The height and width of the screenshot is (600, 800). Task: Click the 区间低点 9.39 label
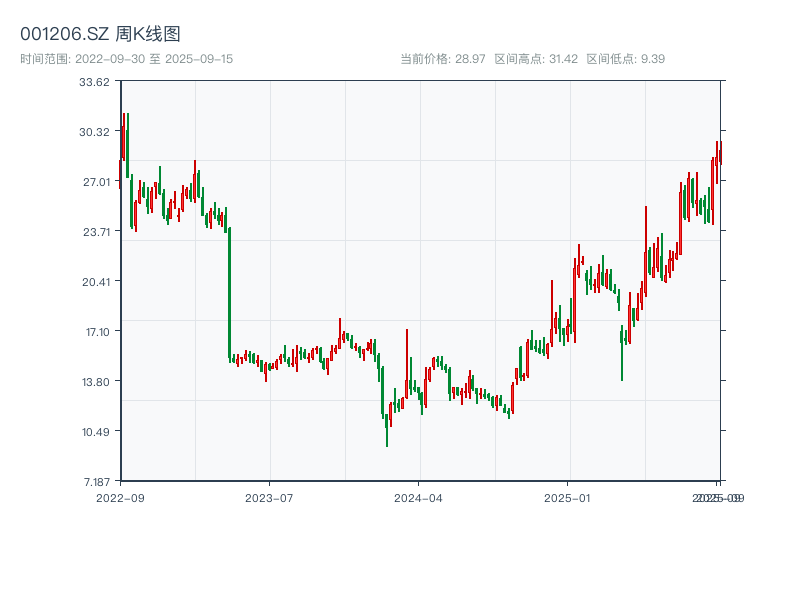coord(625,59)
